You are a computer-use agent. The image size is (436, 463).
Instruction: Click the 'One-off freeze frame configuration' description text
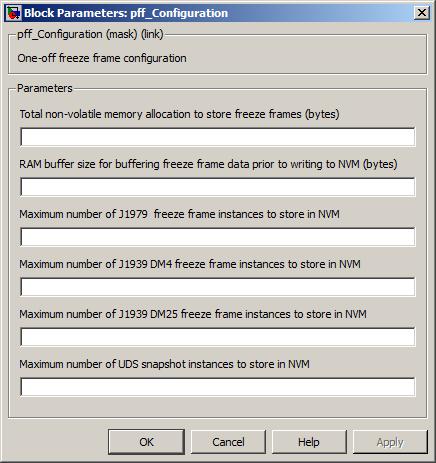[x=102, y=58]
